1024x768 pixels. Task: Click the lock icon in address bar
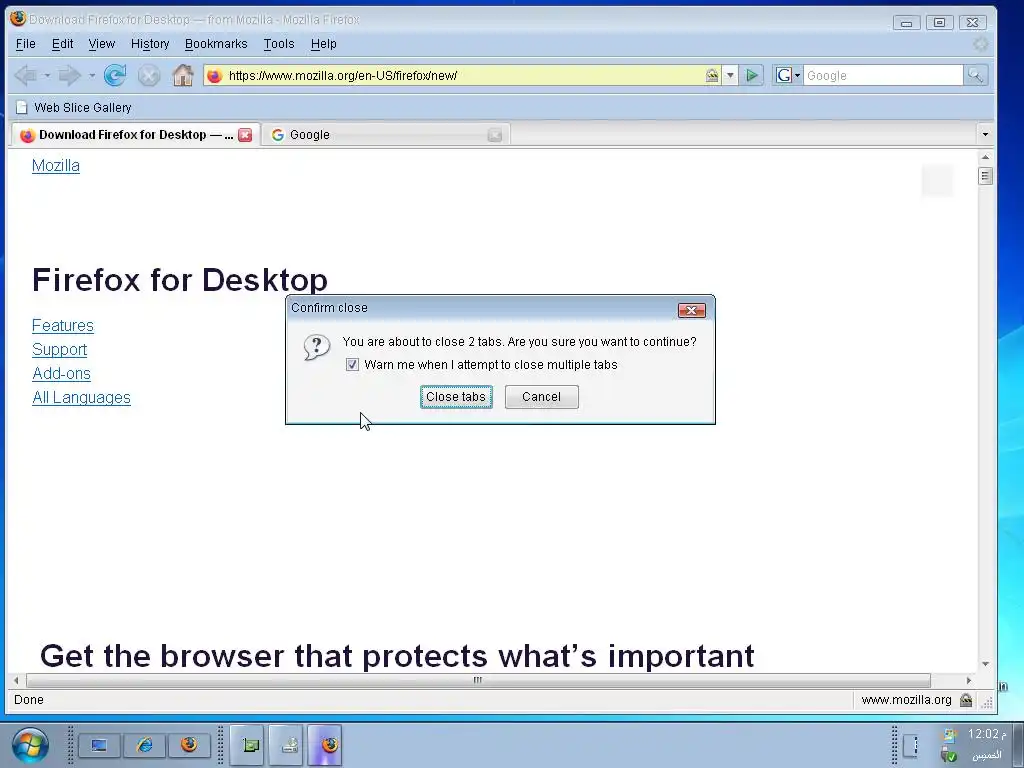pos(712,76)
